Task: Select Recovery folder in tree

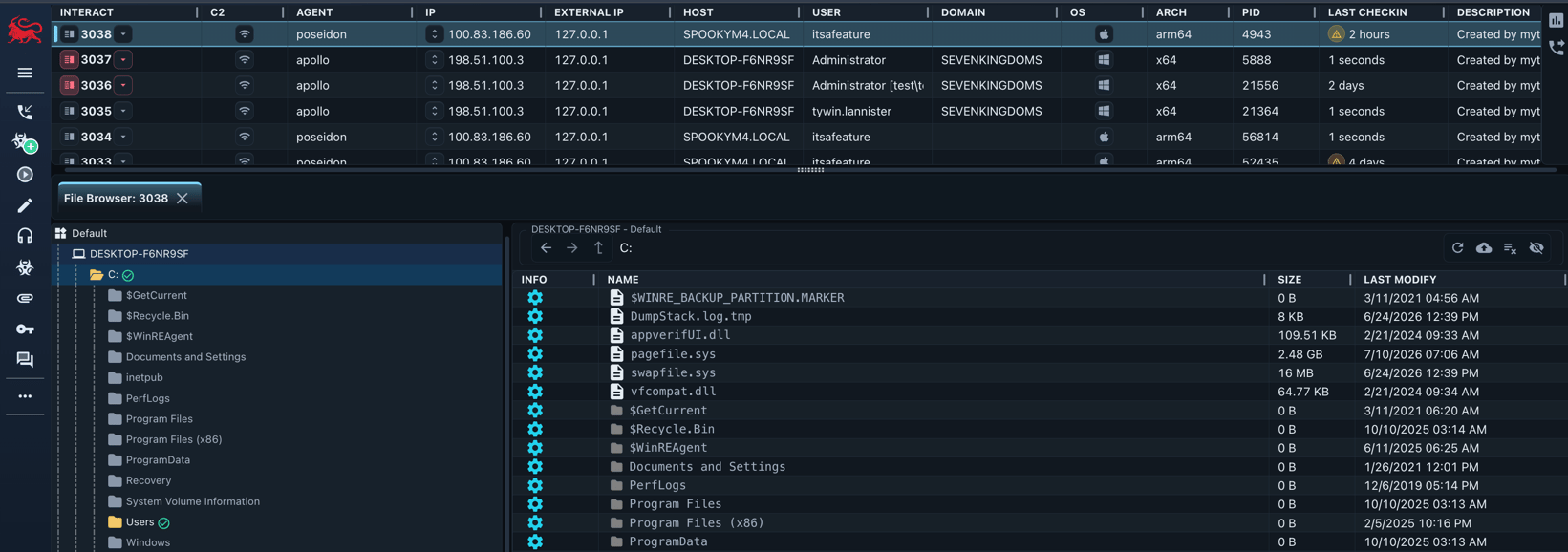Action: pyautogui.click(x=148, y=480)
